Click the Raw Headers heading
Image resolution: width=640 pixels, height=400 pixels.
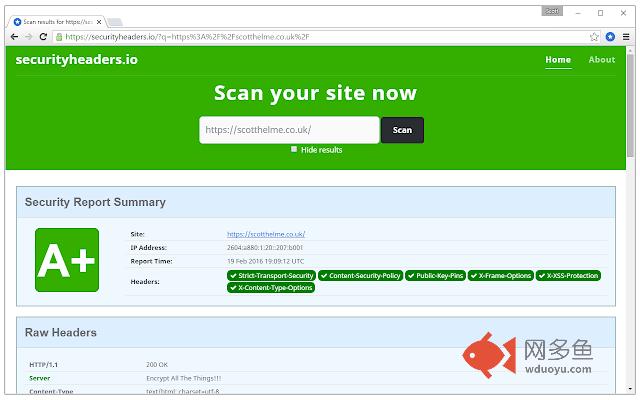click(61, 332)
